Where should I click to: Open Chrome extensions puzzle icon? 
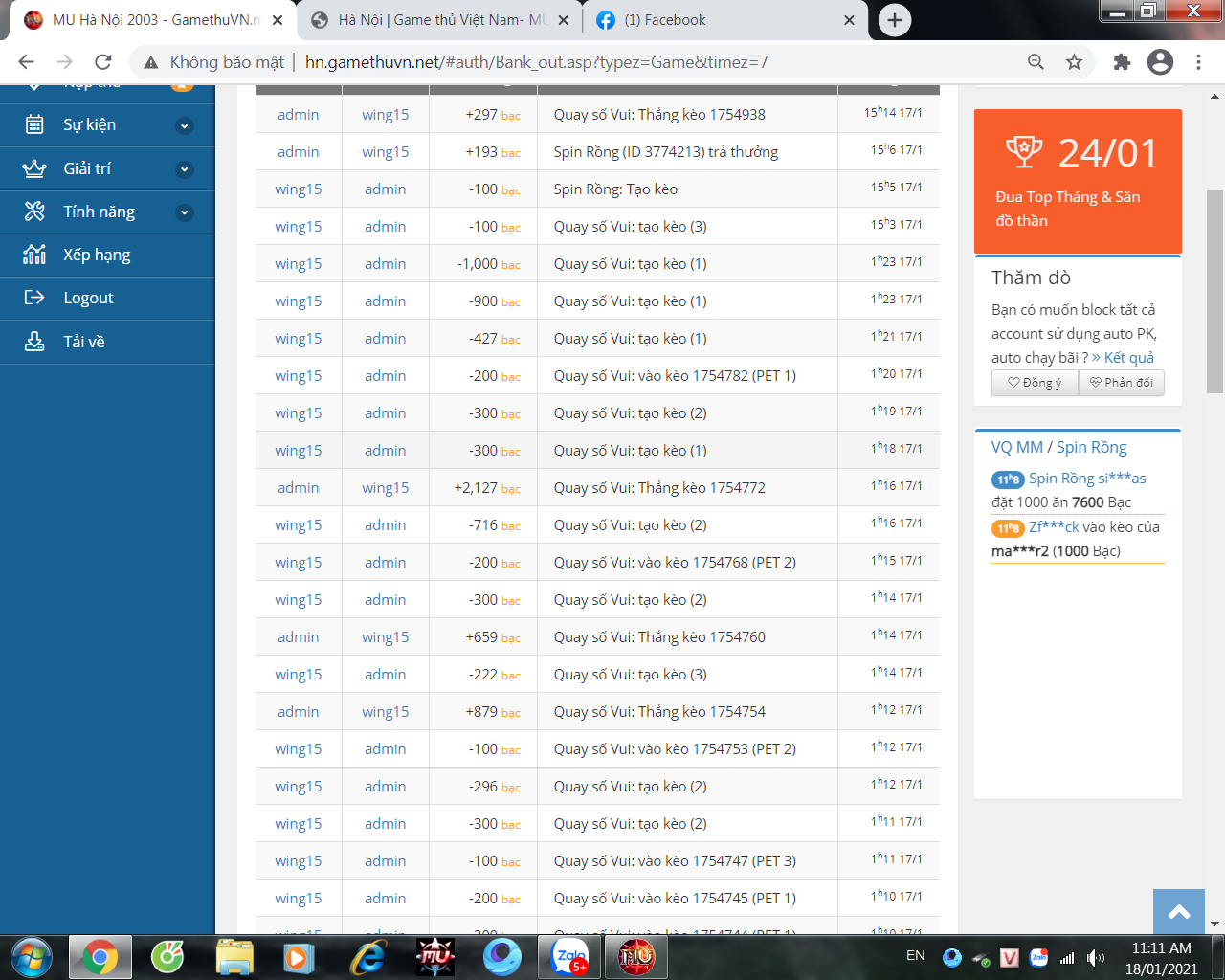[x=1122, y=62]
